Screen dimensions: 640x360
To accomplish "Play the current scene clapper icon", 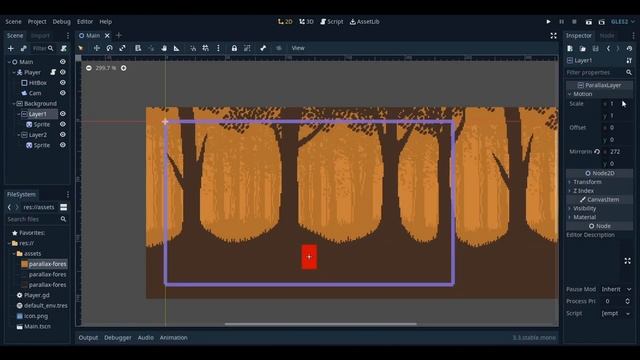I will pyautogui.click(x=589, y=22).
